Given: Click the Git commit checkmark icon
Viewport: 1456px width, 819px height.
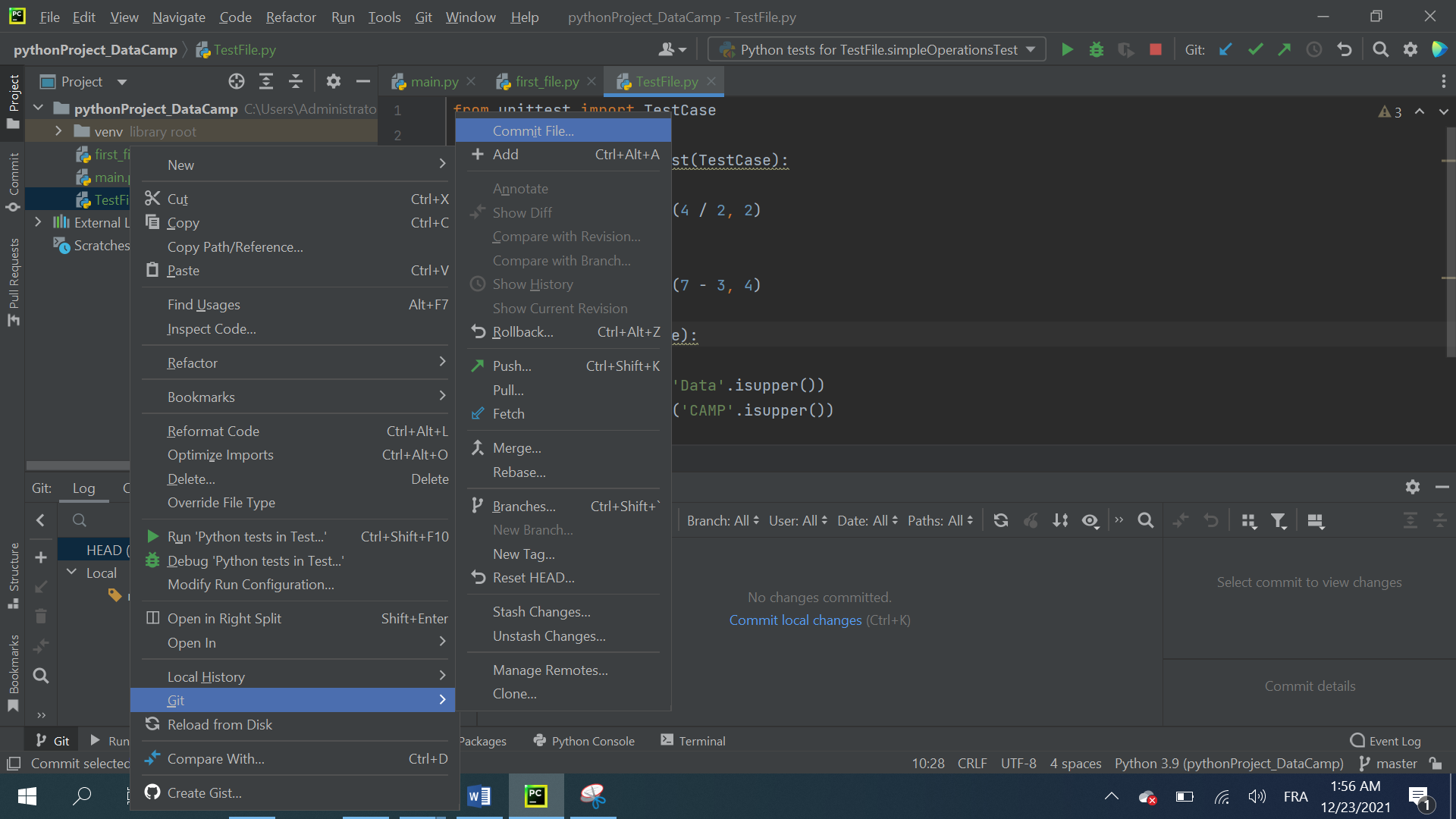Looking at the screenshot, I should pyautogui.click(x=1255, y=50).
